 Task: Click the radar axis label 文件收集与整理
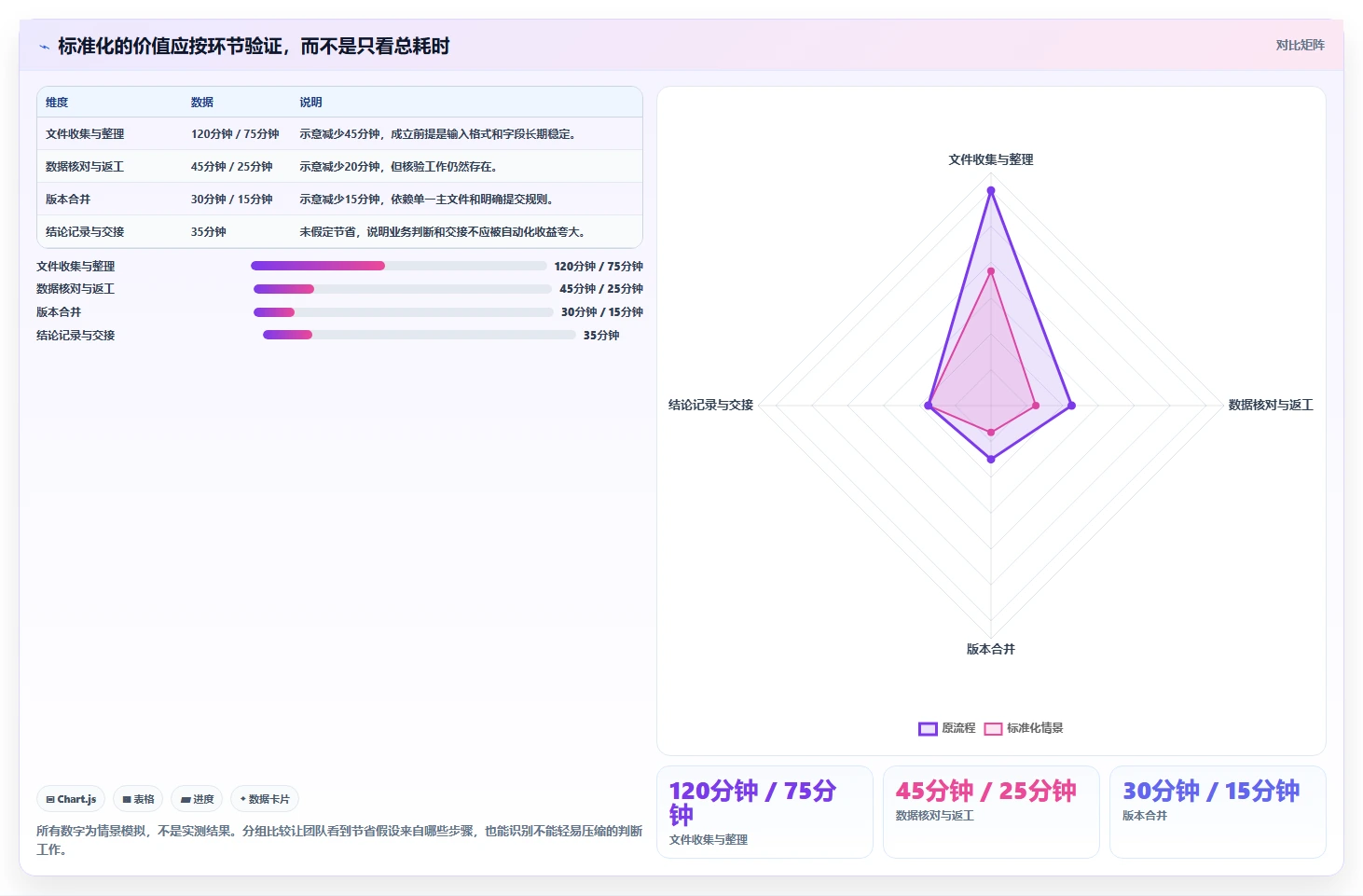click(x=991, y=159)
